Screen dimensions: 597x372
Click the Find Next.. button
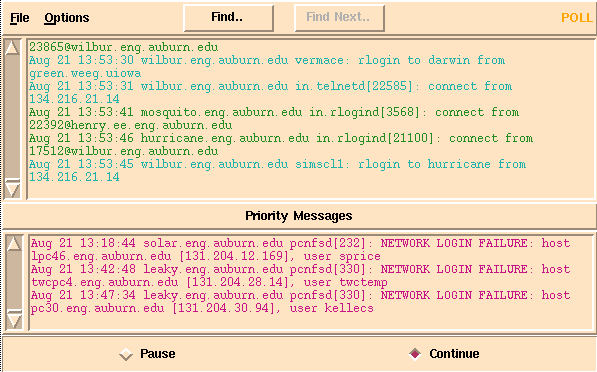(339, 18)
